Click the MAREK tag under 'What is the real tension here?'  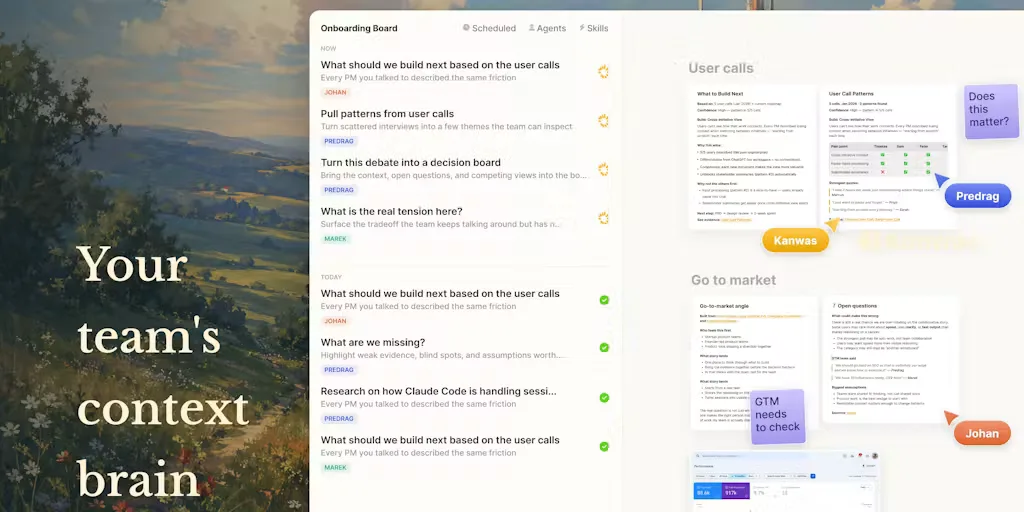point(336,239)
